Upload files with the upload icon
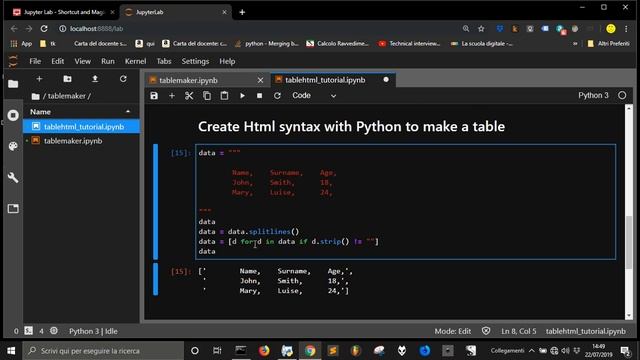 point(95,79)
